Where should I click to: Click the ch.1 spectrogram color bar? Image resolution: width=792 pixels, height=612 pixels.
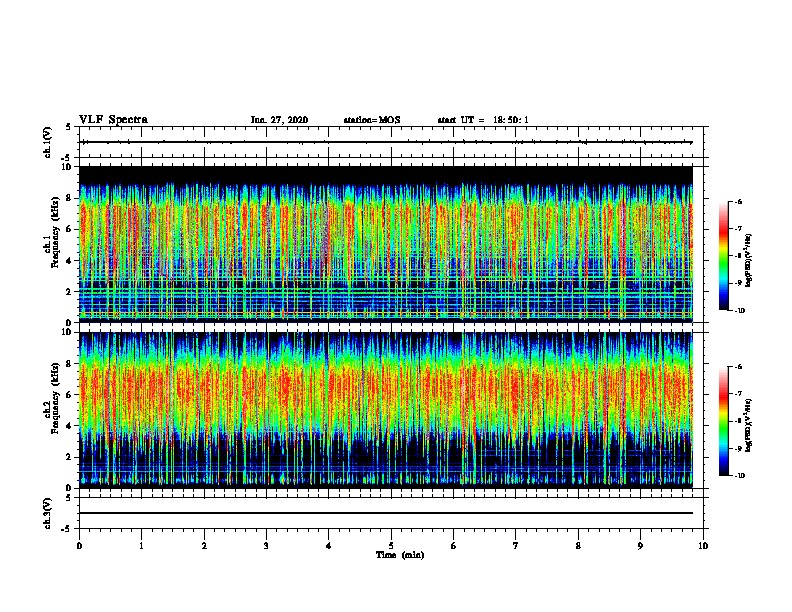[723, 256]
